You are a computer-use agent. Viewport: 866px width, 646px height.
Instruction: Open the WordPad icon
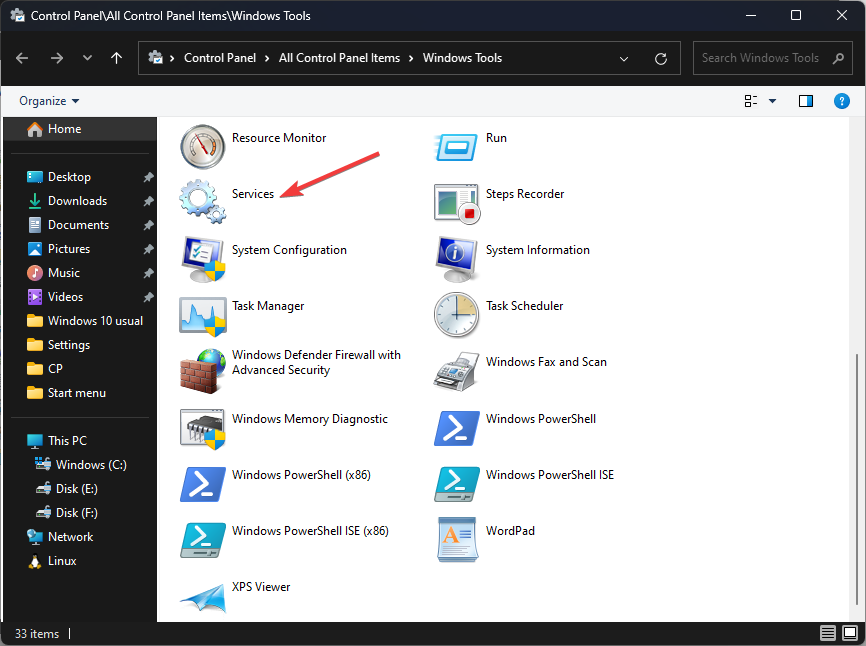(457, 539)
